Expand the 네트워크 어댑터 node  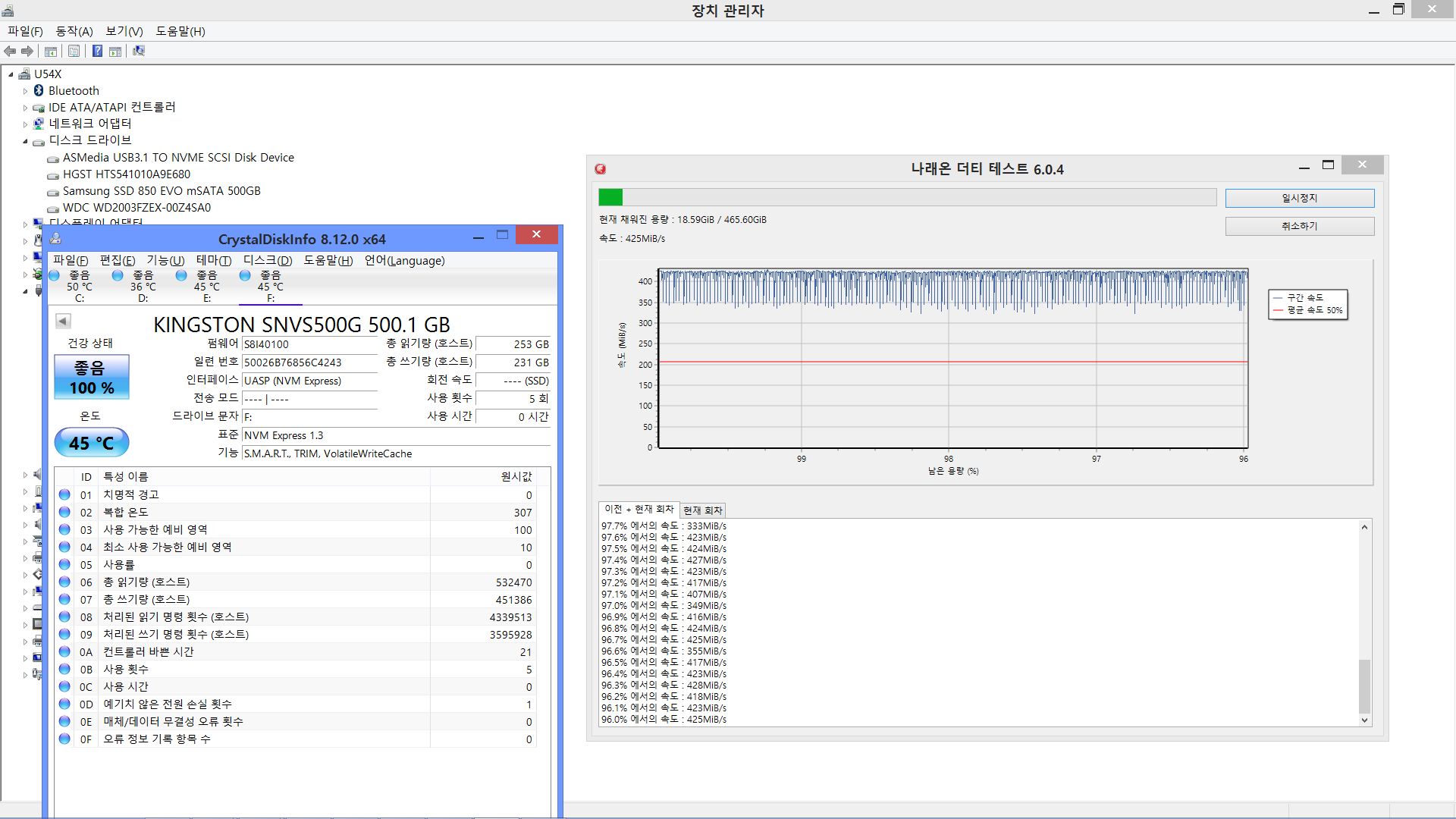click(25, 124)
